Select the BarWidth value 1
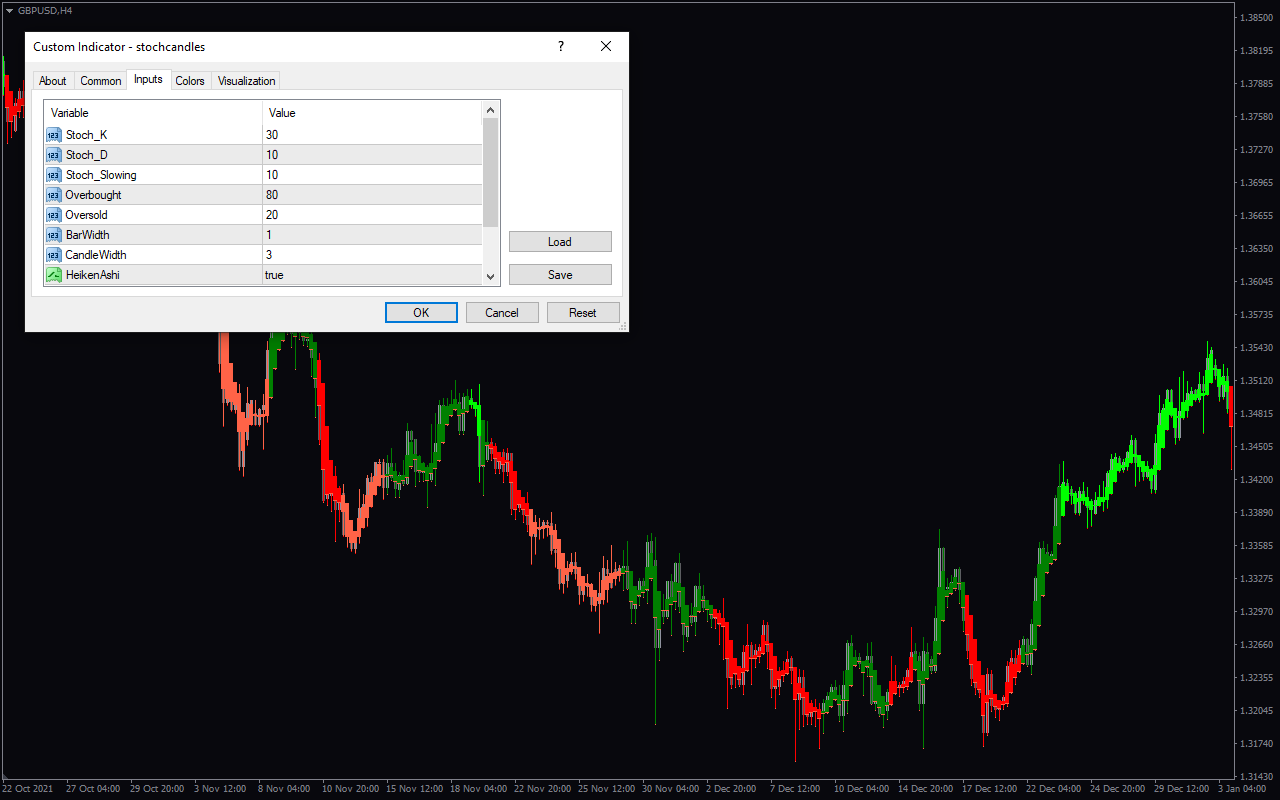This screenshot has width=1280, height=800. click(372, 235)
